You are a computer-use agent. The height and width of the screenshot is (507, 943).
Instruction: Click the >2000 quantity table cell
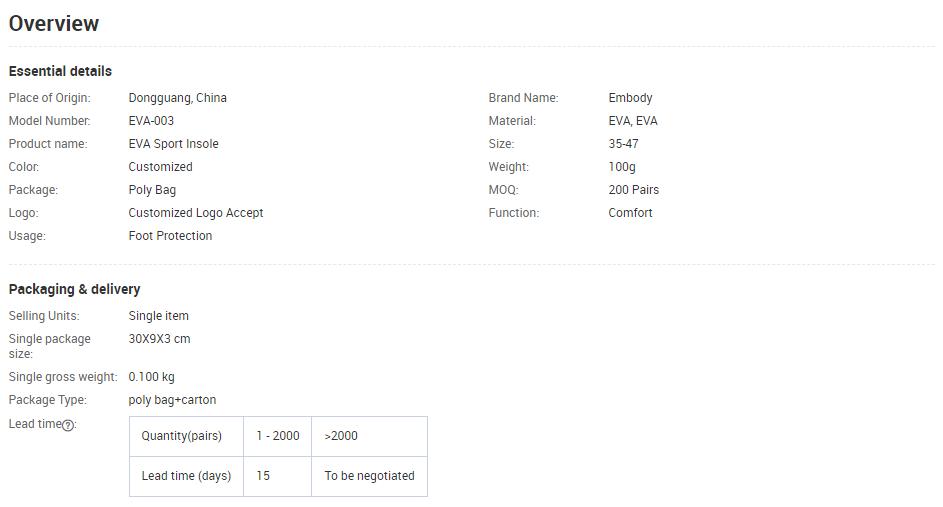(369, 436)
